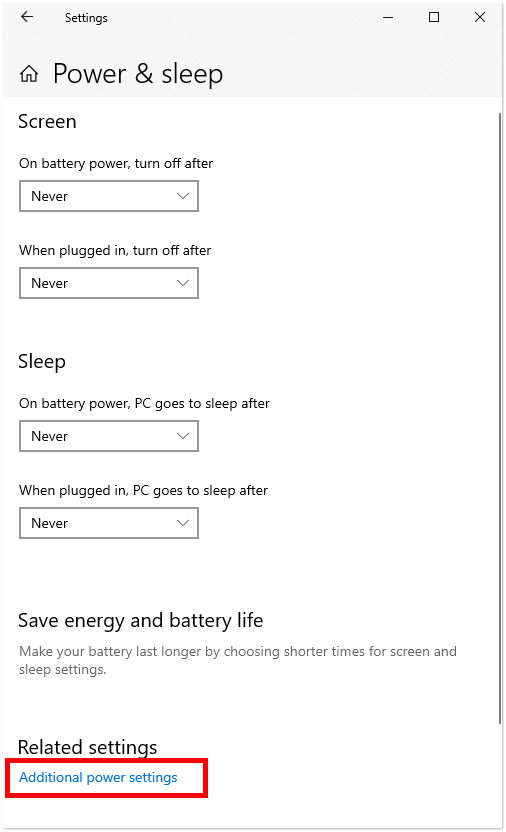Expand PC sleep dropdown for battery power

click(x=109, y=436)
